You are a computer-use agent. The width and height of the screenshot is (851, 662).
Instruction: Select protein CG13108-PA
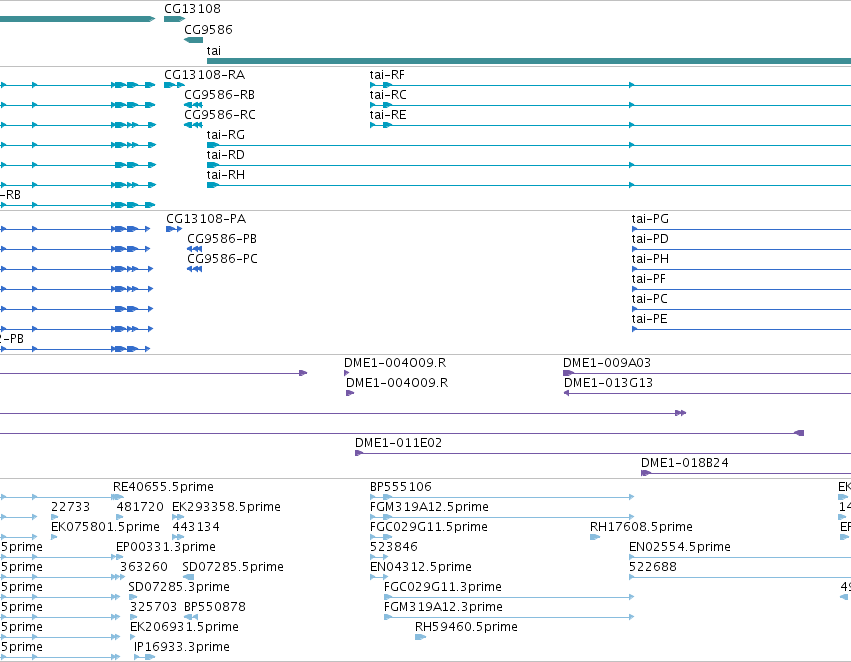(x=206, y=219)
